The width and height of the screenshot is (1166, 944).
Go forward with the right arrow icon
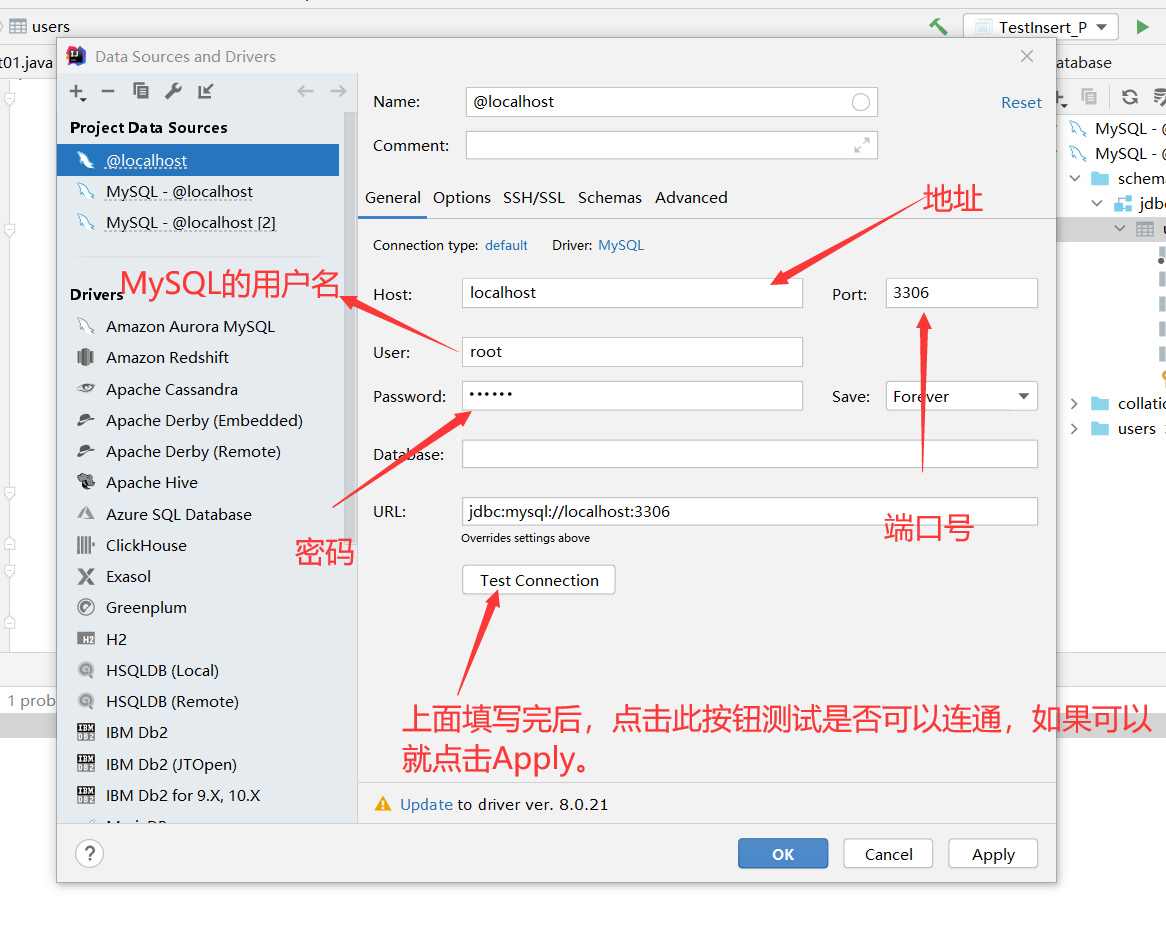click(x=338, y=91)
